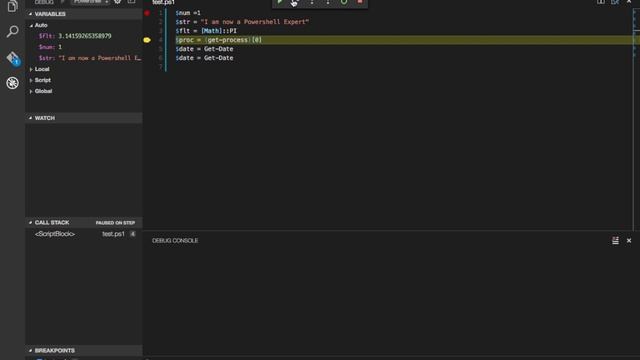Click the highlighted $proc get-process line
This screenshot has width=640, height=360.
pyautogui.click(x=219, y=40)
